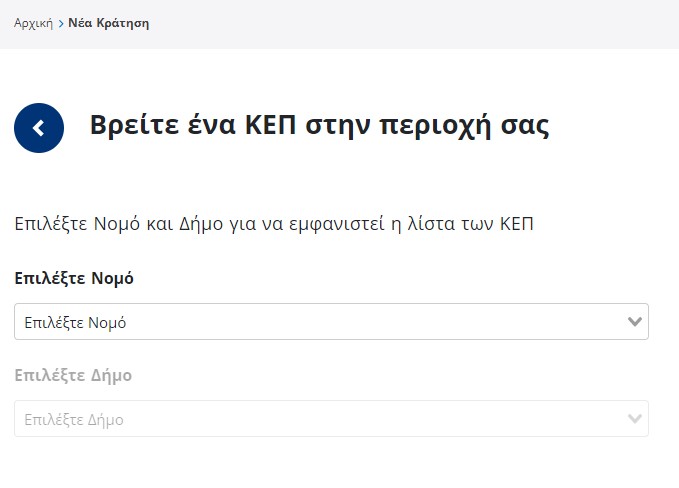The image size is (679, 488).
Task: Expand the Επιλέξτε Νομό dropdown
Action: pyautogui.click(x=331, y=321)
